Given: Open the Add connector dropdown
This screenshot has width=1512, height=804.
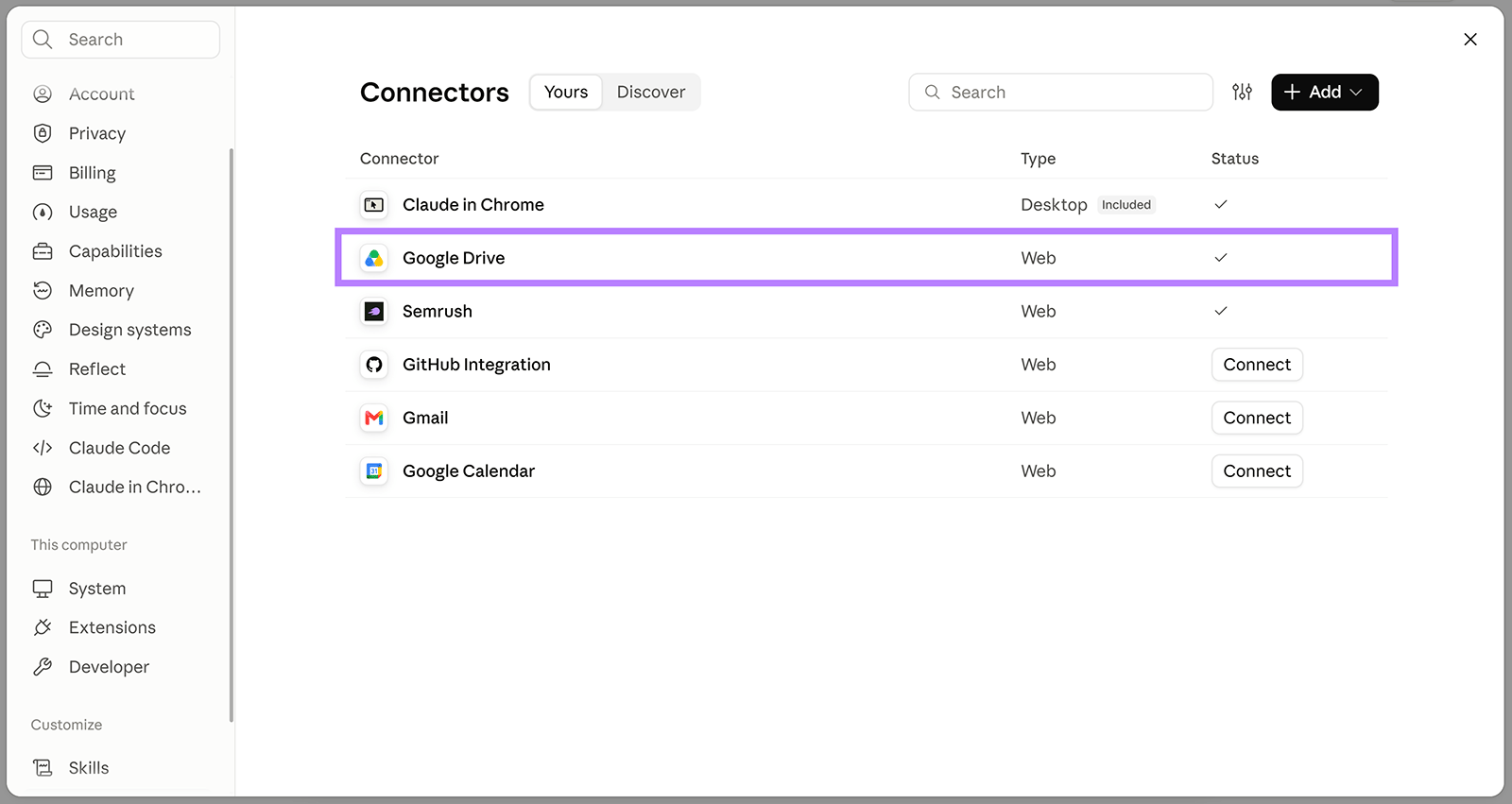Looking at the screenshot, I should pos(1324,92).
